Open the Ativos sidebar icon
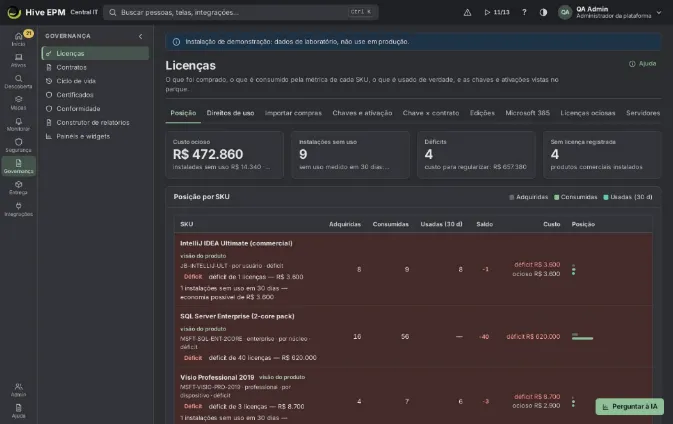Screen dimensions: 673x424 pos(18,61)
